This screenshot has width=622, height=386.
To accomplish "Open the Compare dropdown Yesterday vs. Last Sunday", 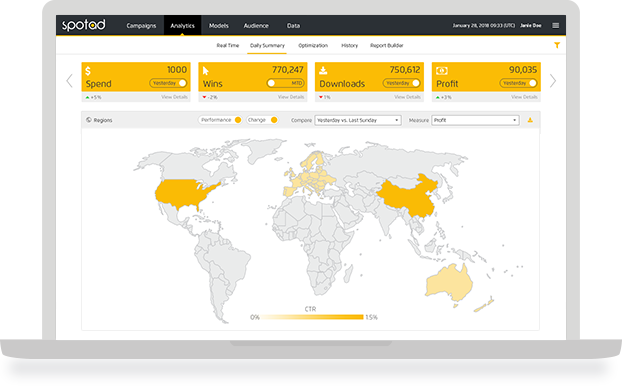I will 358,120.
